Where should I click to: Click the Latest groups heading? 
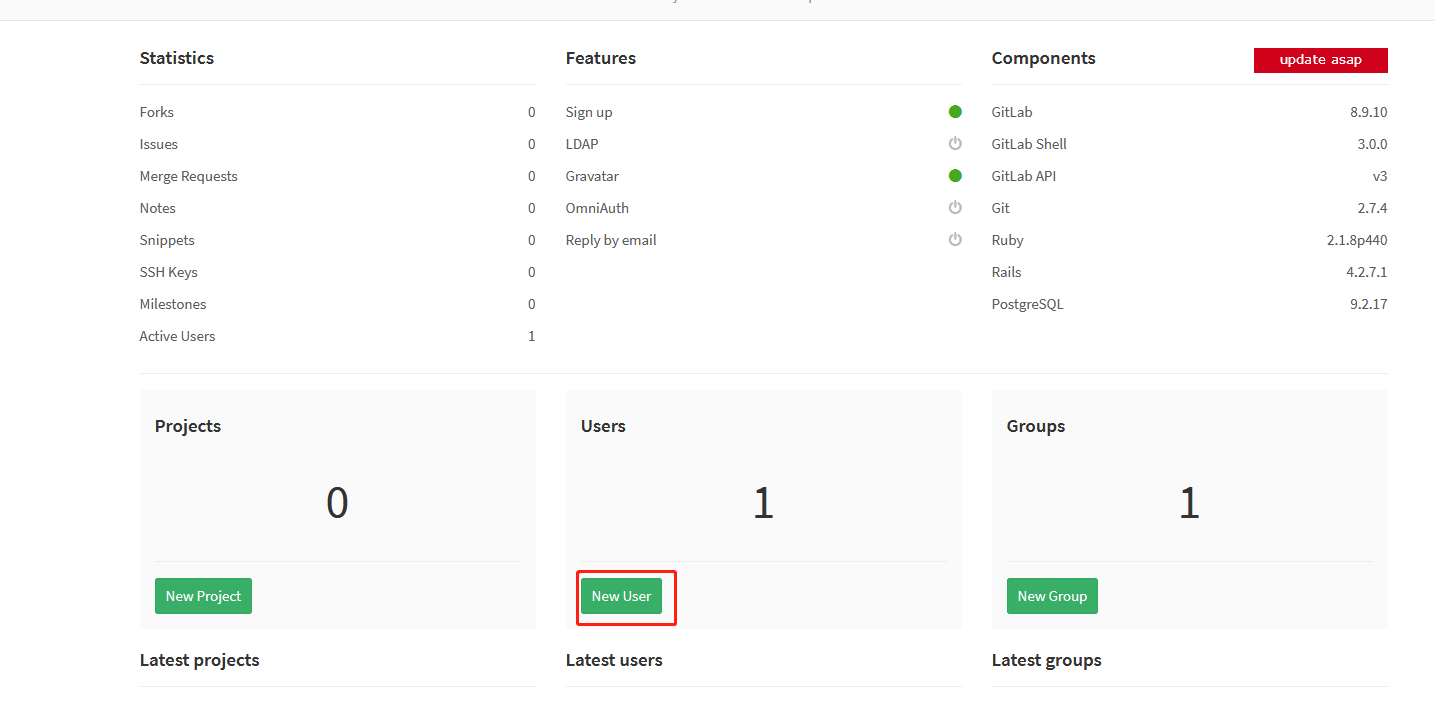(x=1047, y=660)
